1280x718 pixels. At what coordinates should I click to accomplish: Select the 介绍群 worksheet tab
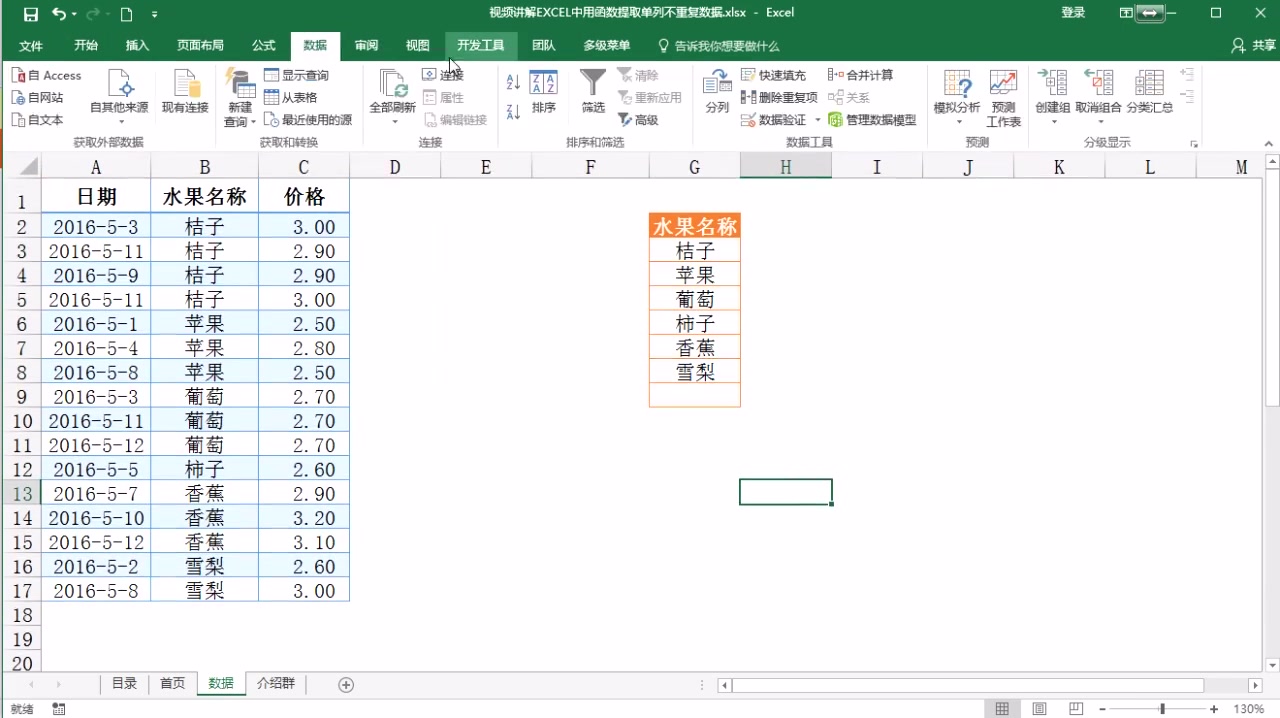[275, 683]
